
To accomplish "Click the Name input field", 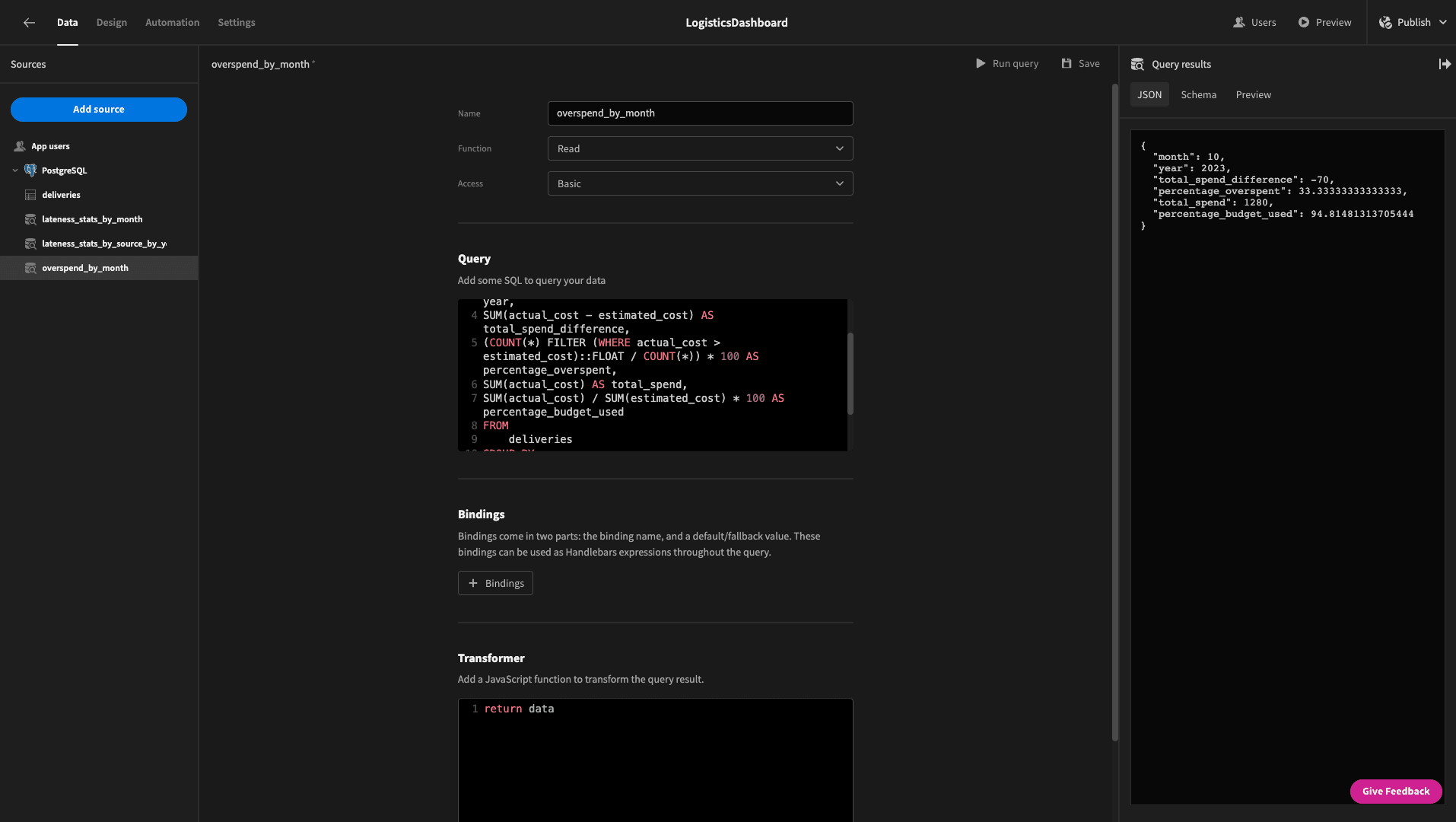I will pos(700,113).
